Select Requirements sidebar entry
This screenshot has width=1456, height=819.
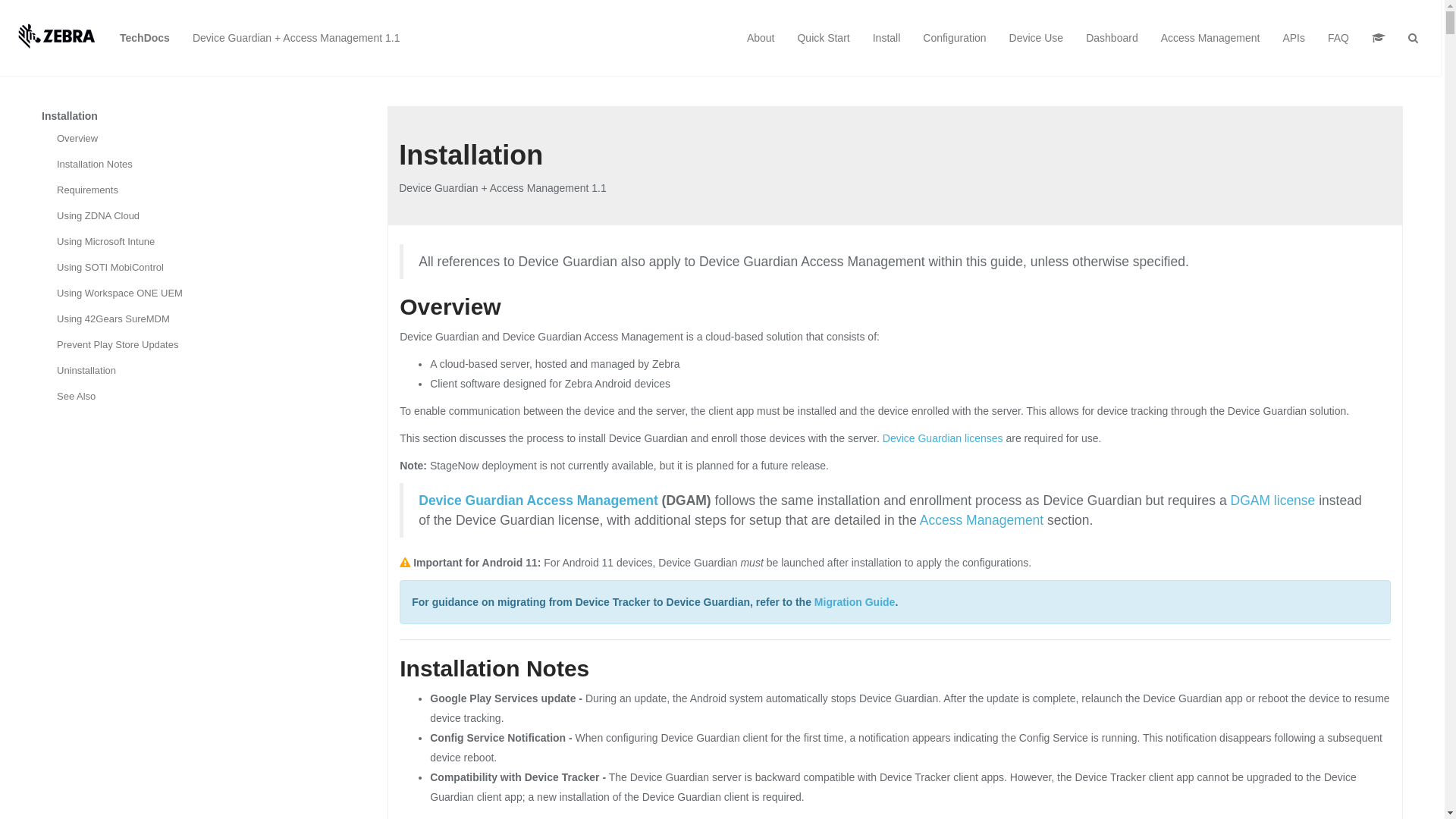coord(87,190)
